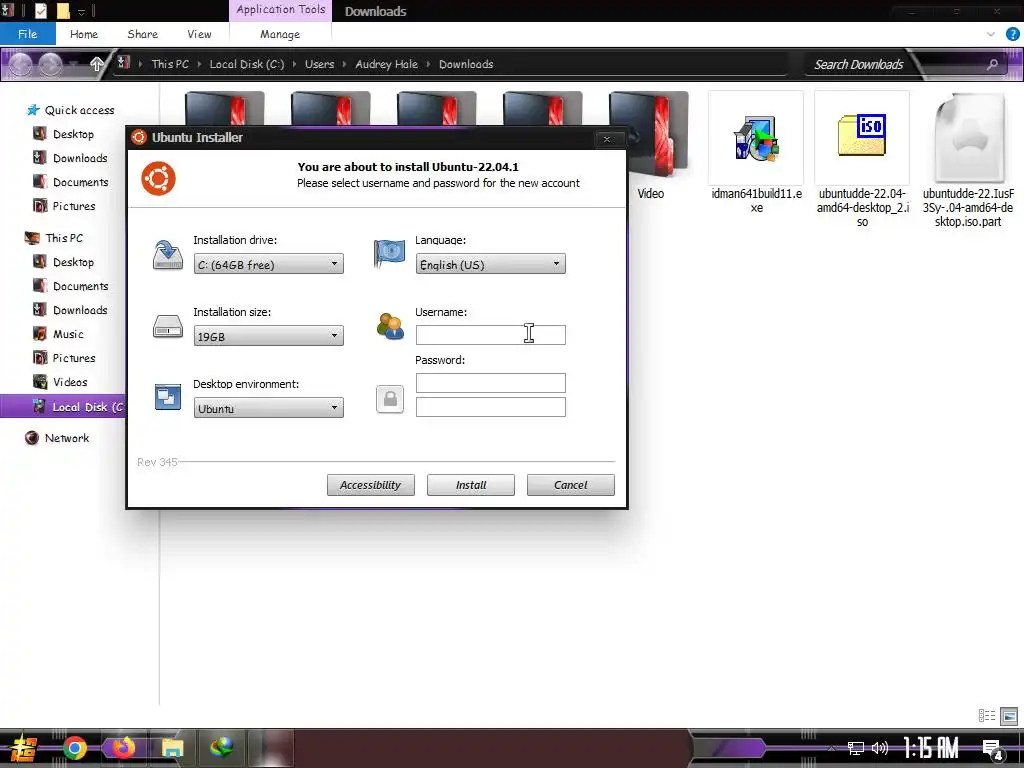Click This PC in the address bar

pyautogui.click(x=170, y=64)
